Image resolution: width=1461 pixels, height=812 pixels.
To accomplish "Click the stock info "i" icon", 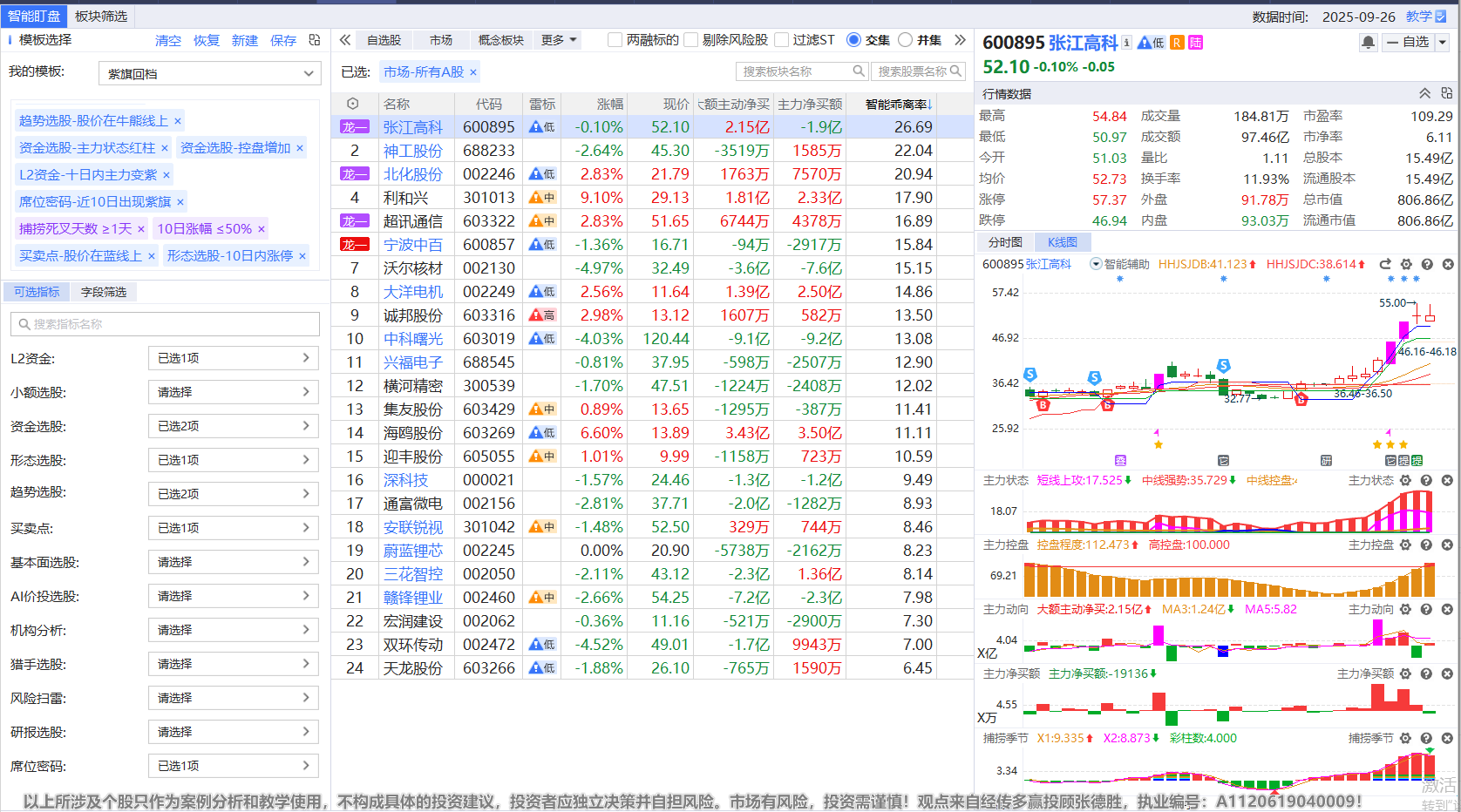I will [x=1126, y=42].
